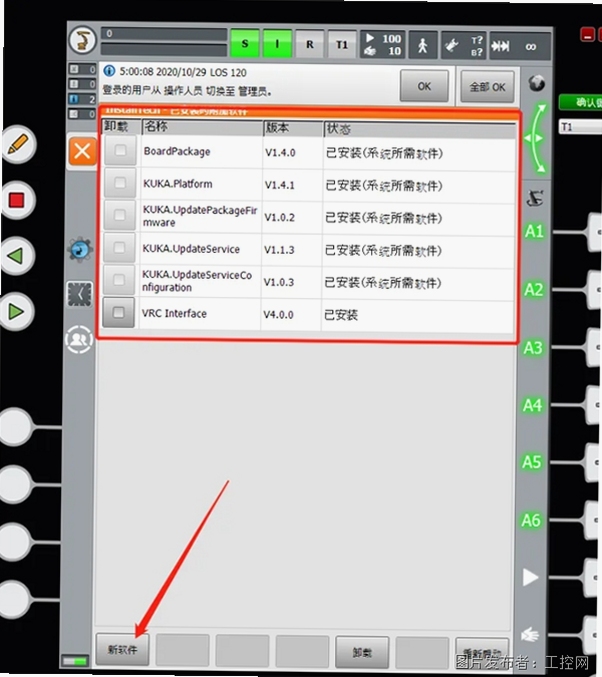Click the drives I status indicator

(x=277, y=43)
